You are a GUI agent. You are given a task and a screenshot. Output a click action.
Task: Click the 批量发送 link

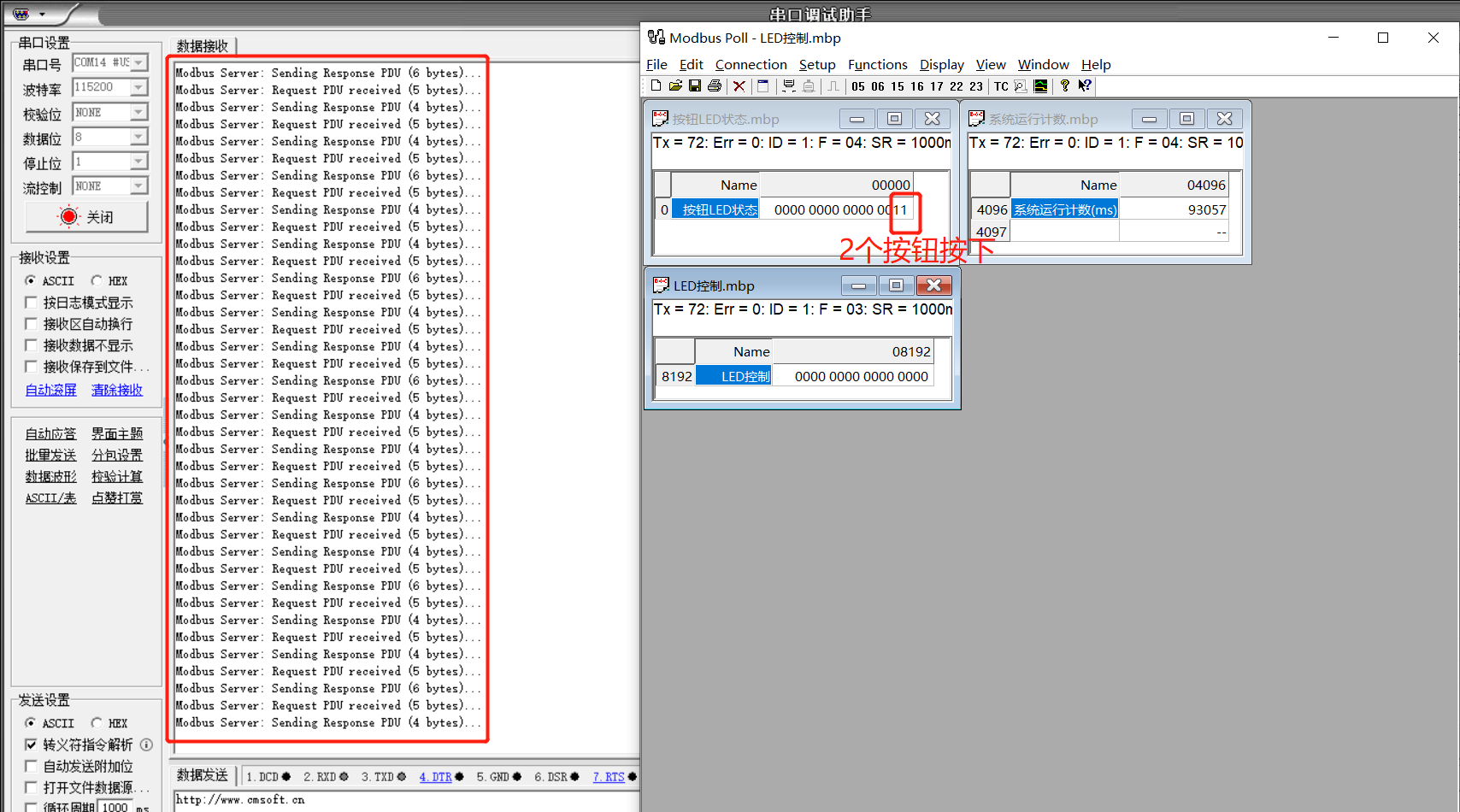click(x=50, y=456)
